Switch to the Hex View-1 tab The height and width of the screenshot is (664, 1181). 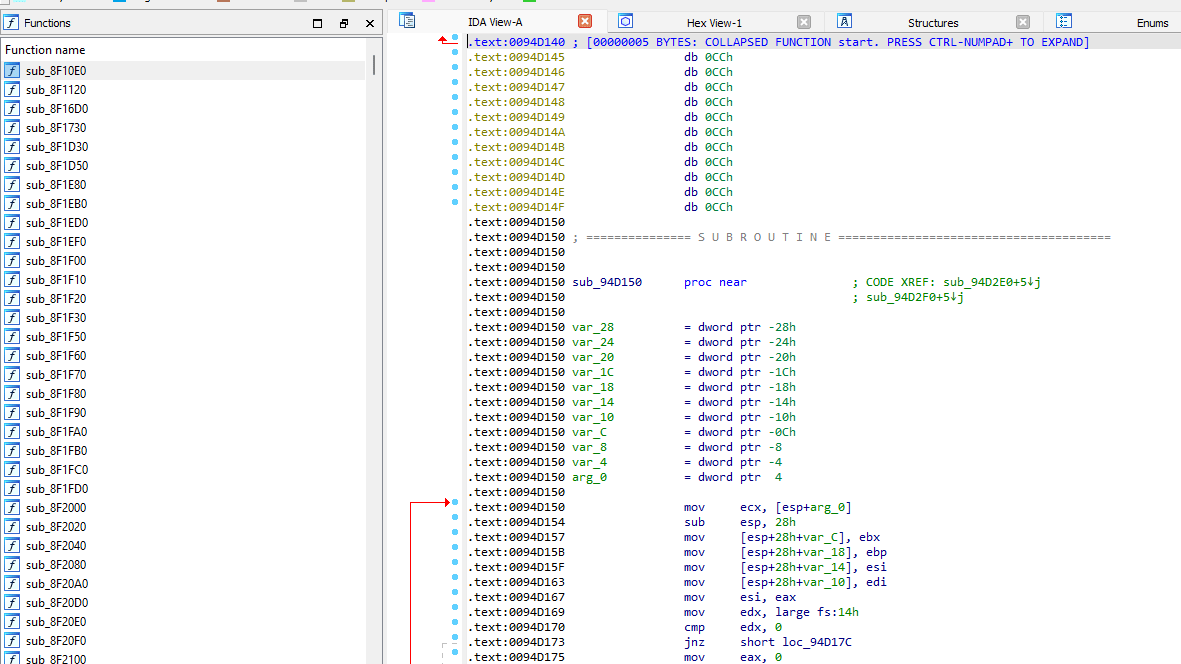click(713, 23)
